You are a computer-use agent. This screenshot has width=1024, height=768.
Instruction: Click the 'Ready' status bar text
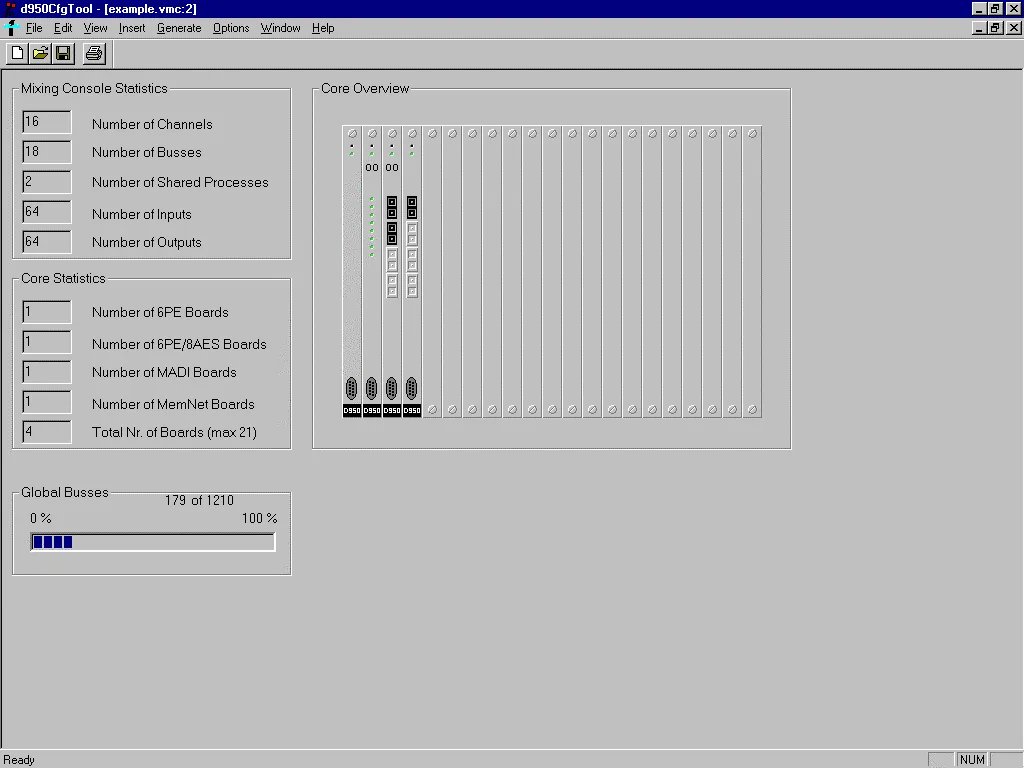[x=19, y=760]
